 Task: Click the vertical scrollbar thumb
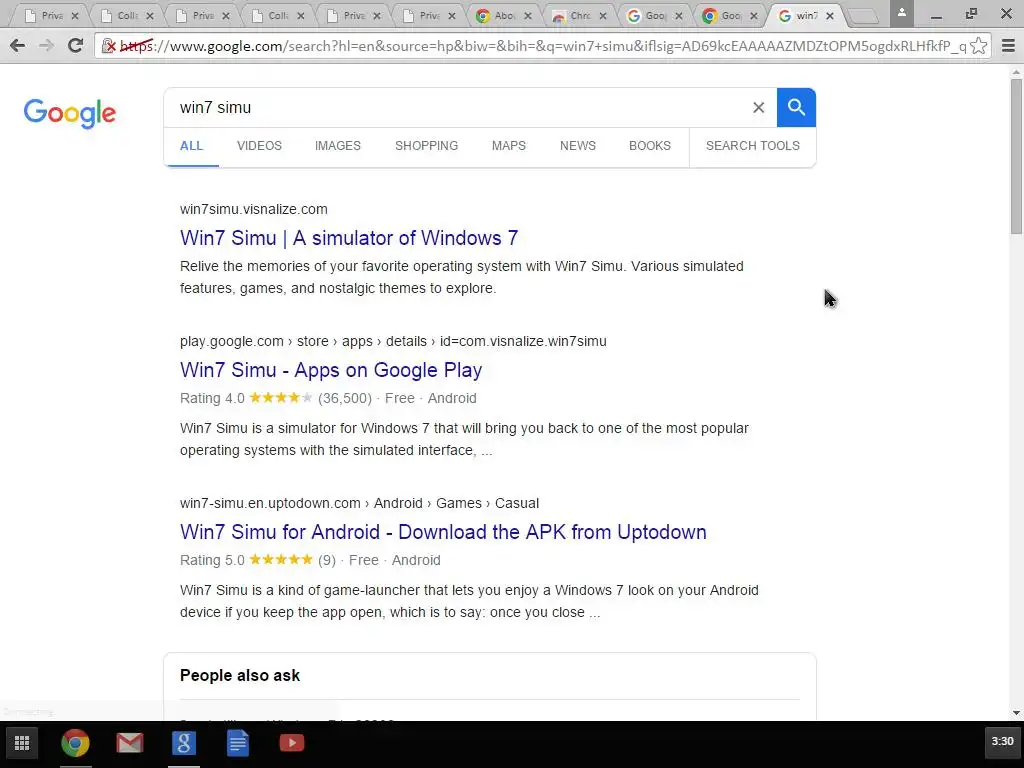1016,155
